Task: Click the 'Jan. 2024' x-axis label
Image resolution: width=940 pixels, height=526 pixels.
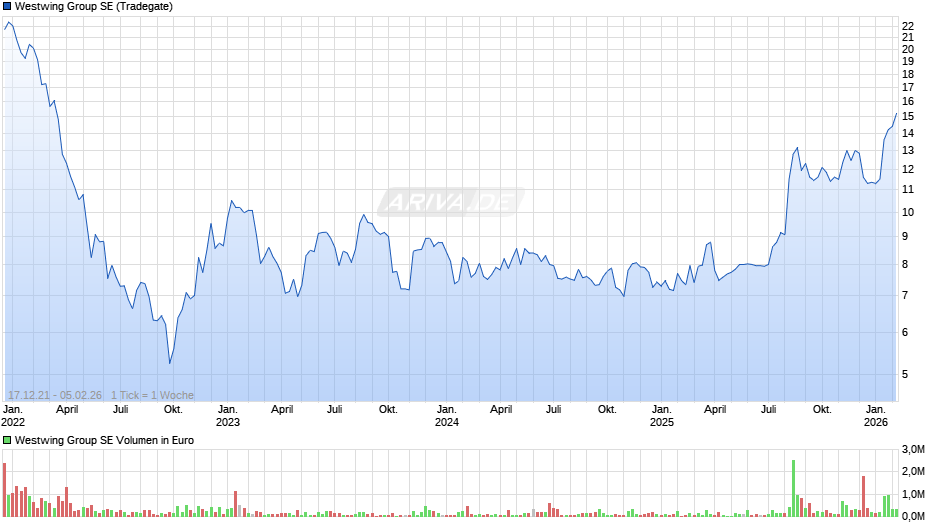Action: click(x=447, y=416)
